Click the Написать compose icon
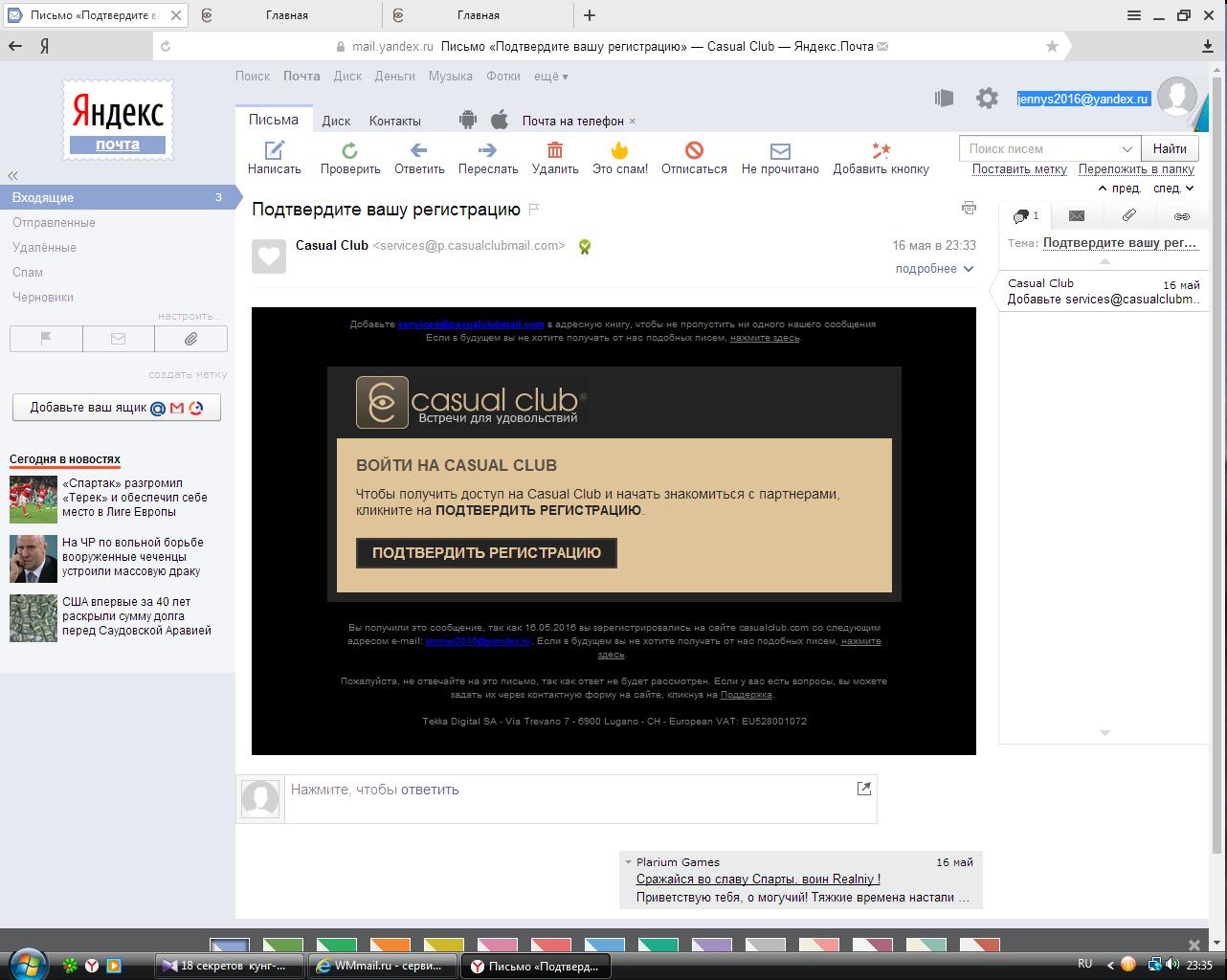This screenshot has width=1227, height=980. 275,149
